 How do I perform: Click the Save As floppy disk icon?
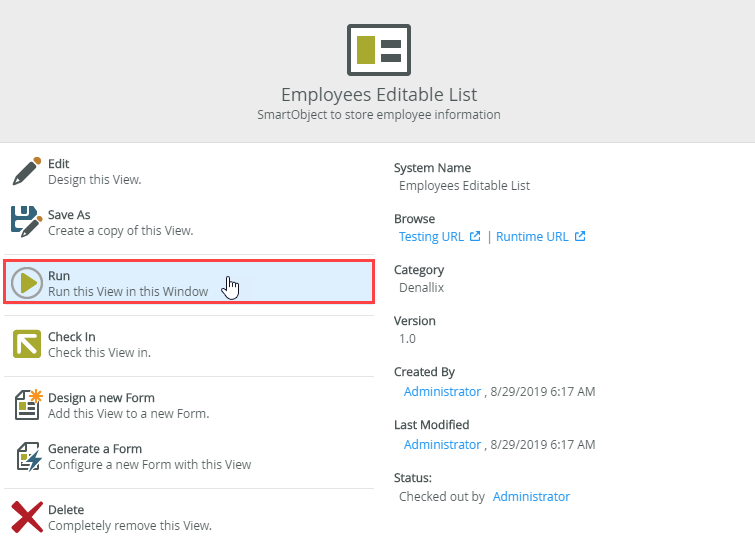coord(27,222)
